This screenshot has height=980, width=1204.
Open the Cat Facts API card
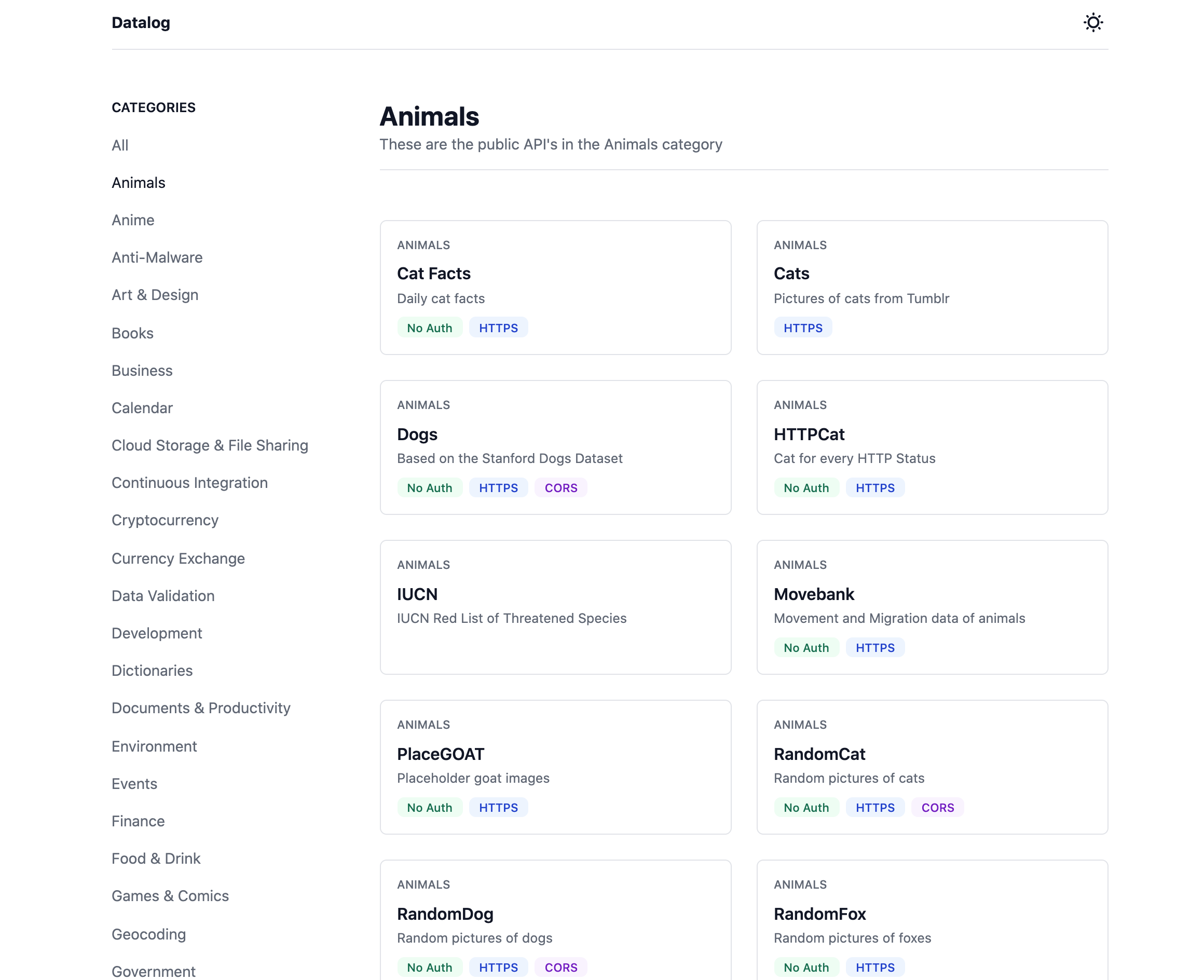click(555, 288)
